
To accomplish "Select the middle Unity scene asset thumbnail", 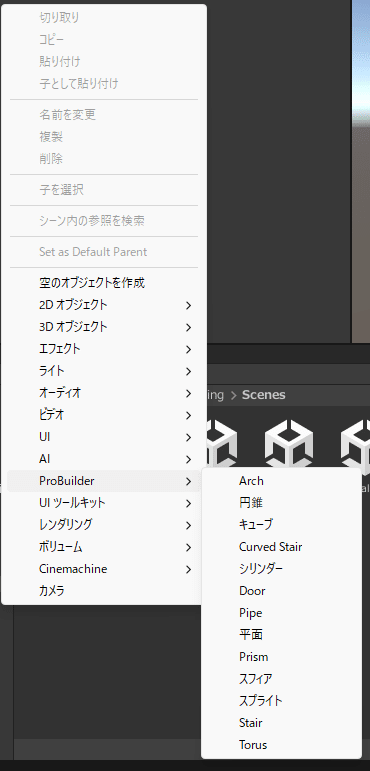I will tap(289, 444).
